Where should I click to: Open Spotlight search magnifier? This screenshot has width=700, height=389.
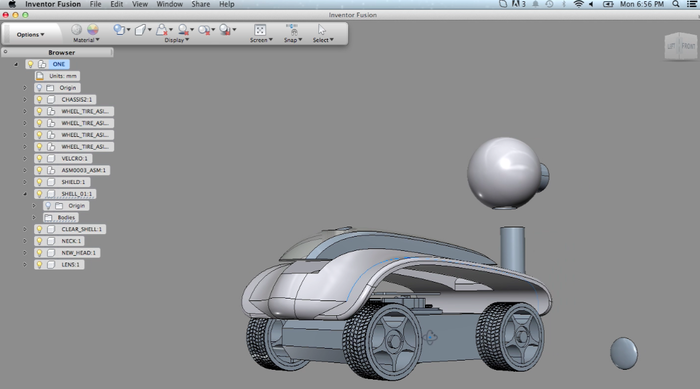(676, 4)
